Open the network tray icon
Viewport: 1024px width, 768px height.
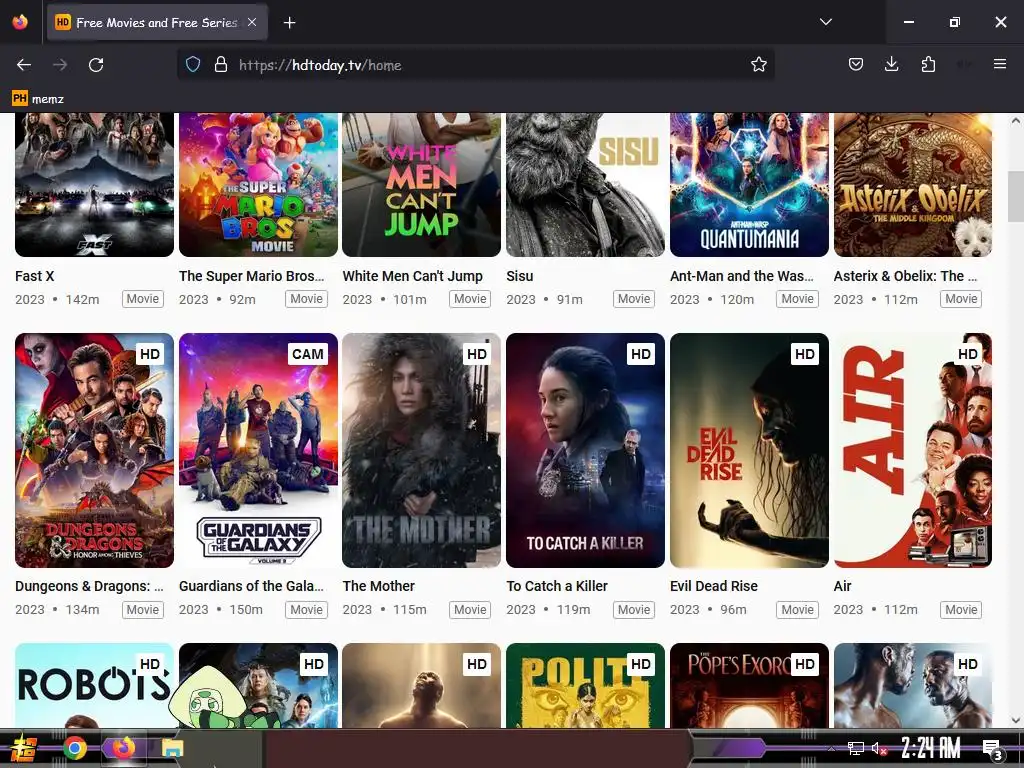tap(856, 749)
